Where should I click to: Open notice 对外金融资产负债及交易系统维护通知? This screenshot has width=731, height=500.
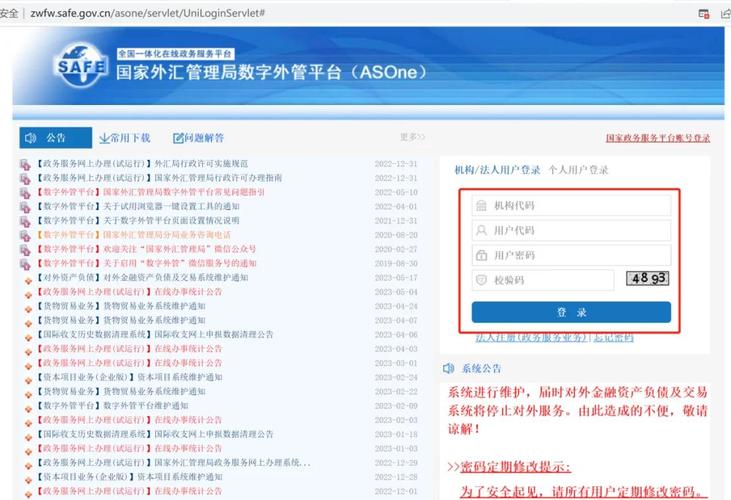(175, 277)
